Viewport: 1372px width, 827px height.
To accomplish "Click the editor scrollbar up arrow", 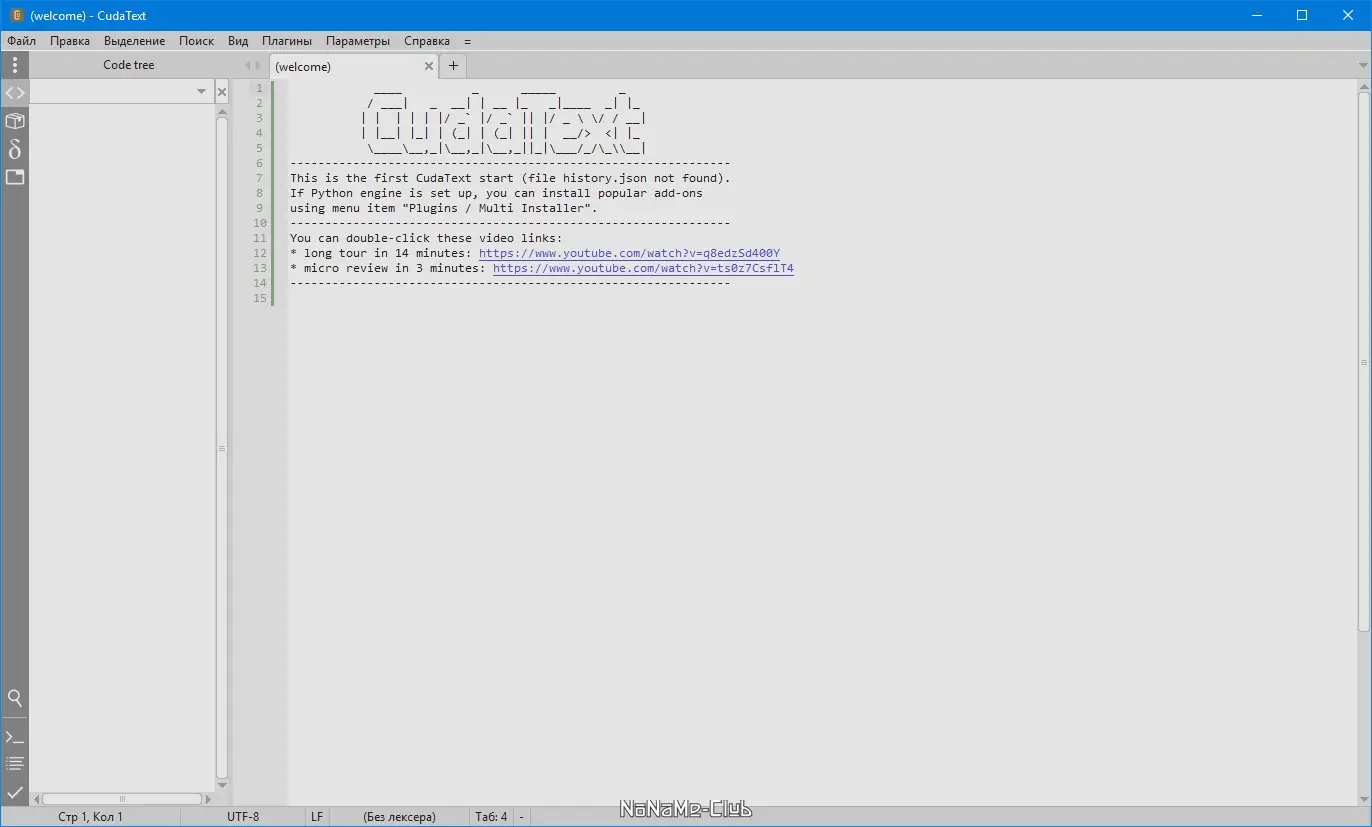I will [1364, 86].
